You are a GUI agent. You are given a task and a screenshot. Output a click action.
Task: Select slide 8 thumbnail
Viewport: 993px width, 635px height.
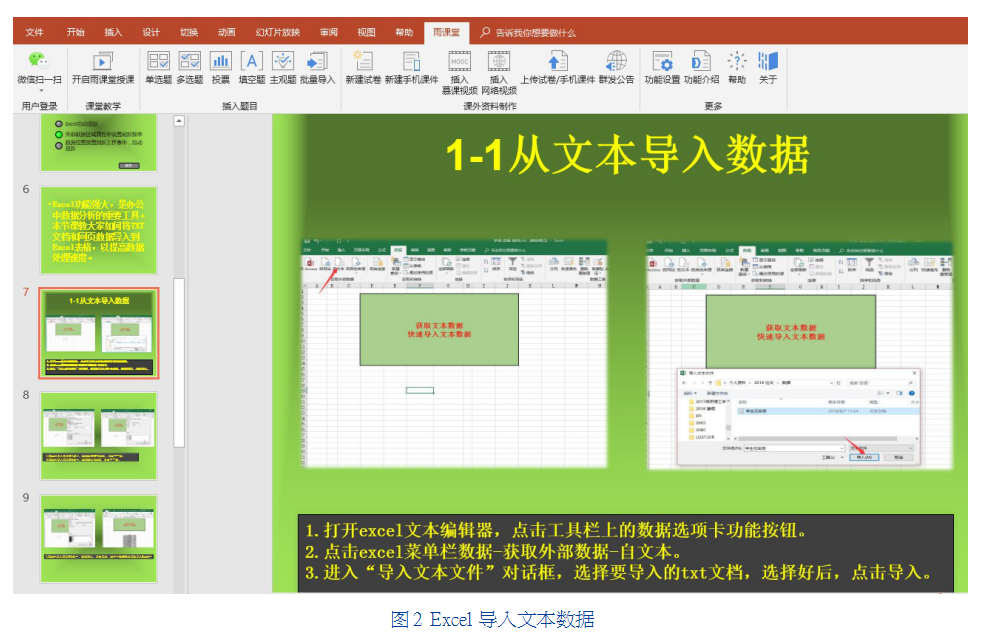point(98,436)
